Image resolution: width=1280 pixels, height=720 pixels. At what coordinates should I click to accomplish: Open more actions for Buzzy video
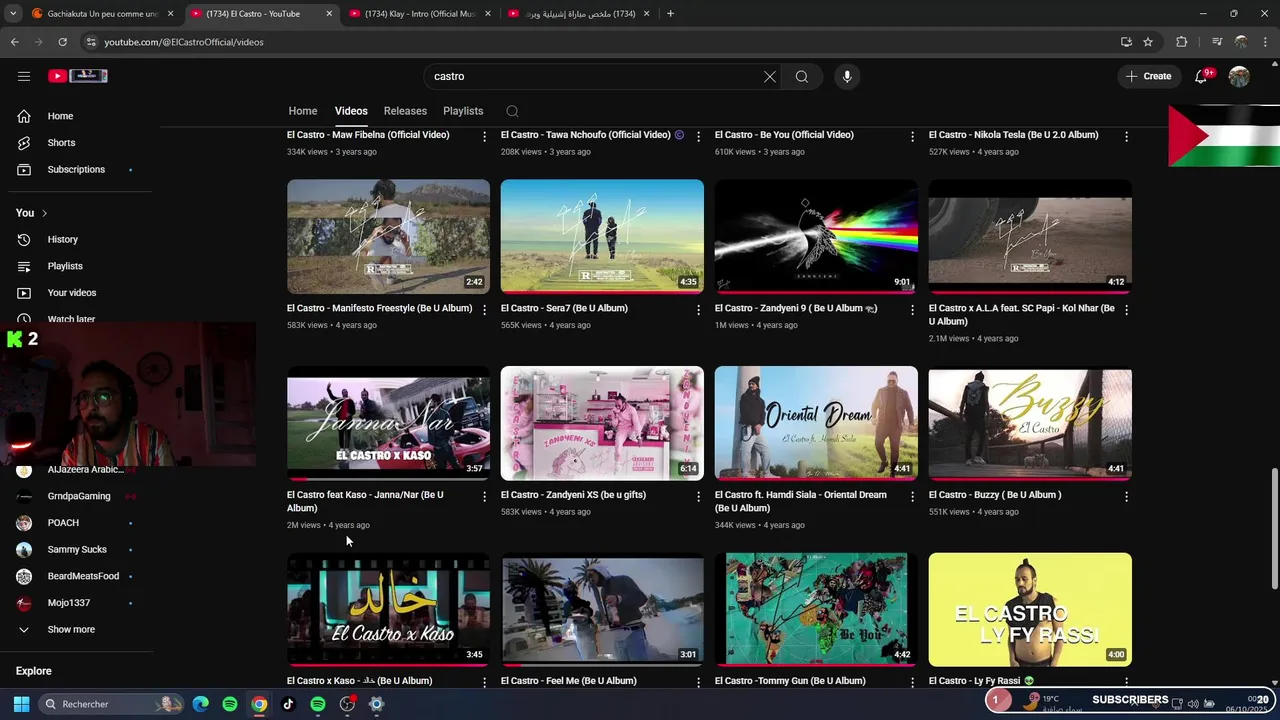click(x=1126, y=496)
